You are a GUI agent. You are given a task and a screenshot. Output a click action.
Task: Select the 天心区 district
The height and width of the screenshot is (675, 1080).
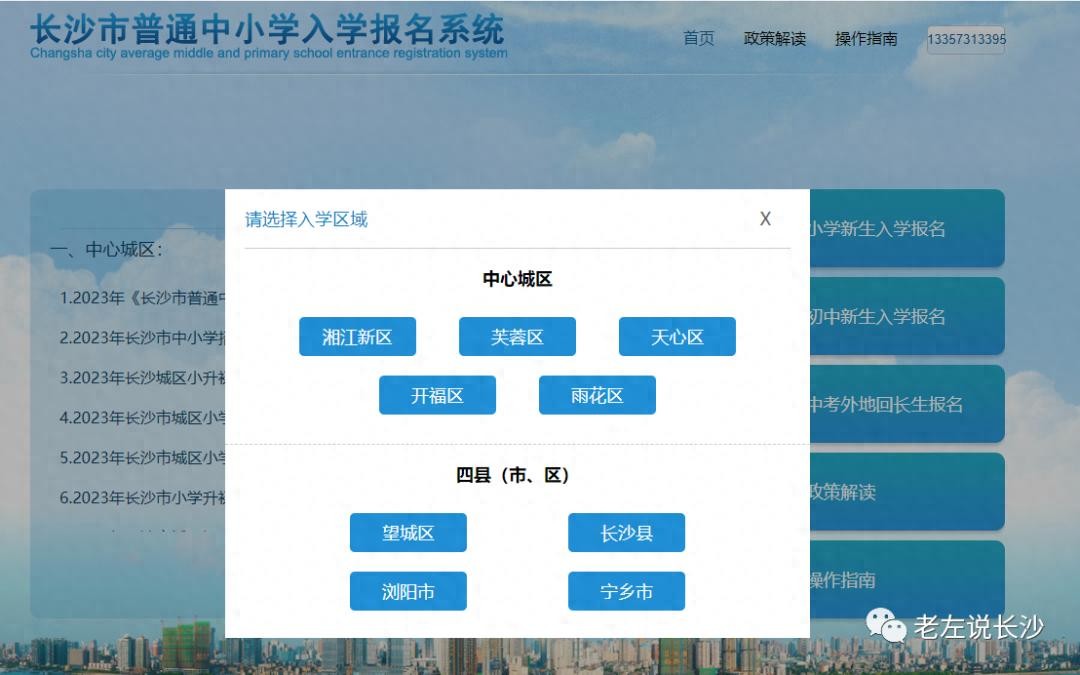click(677, 337)
